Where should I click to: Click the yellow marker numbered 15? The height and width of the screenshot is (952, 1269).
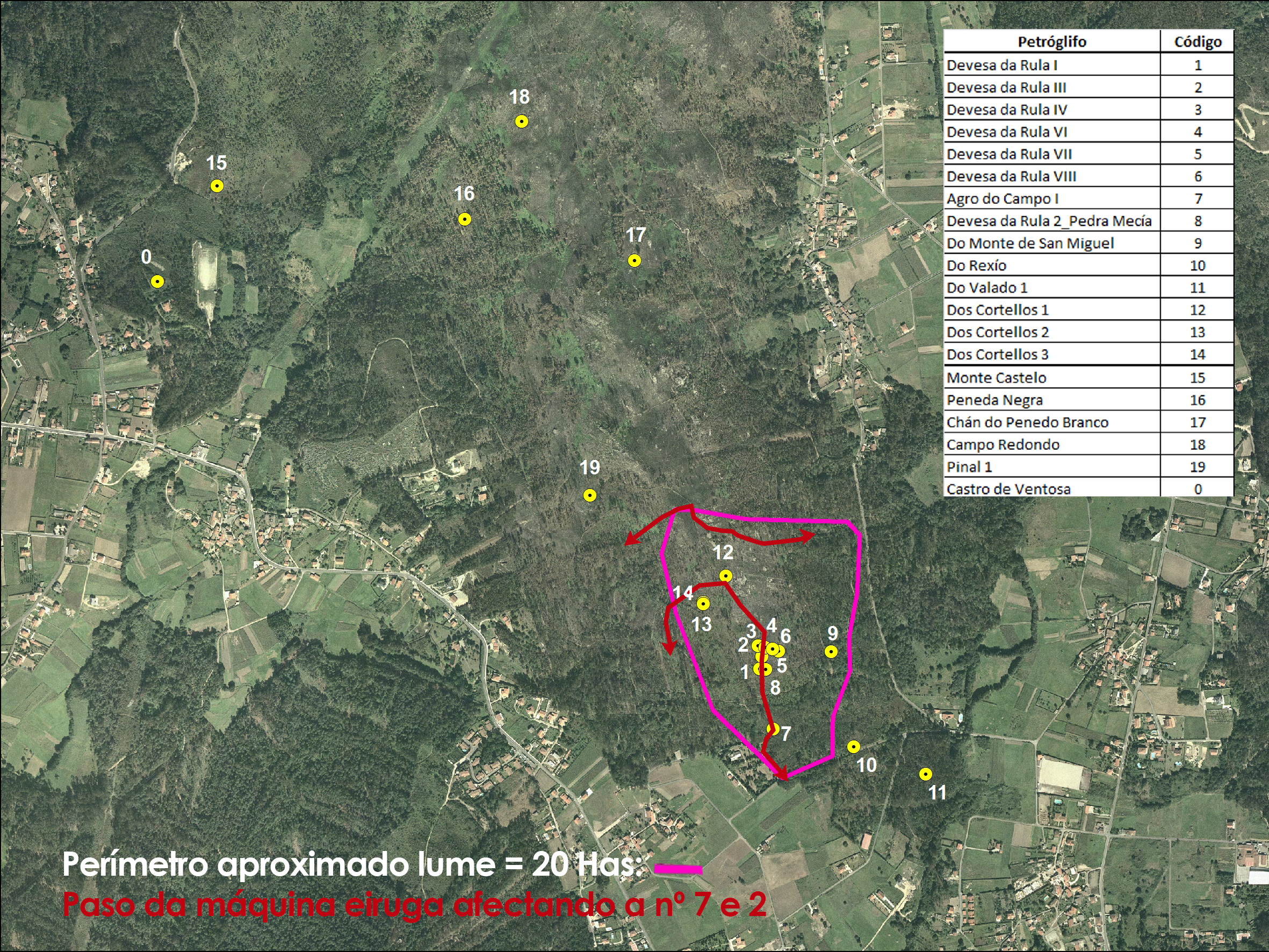click(217, 186)
